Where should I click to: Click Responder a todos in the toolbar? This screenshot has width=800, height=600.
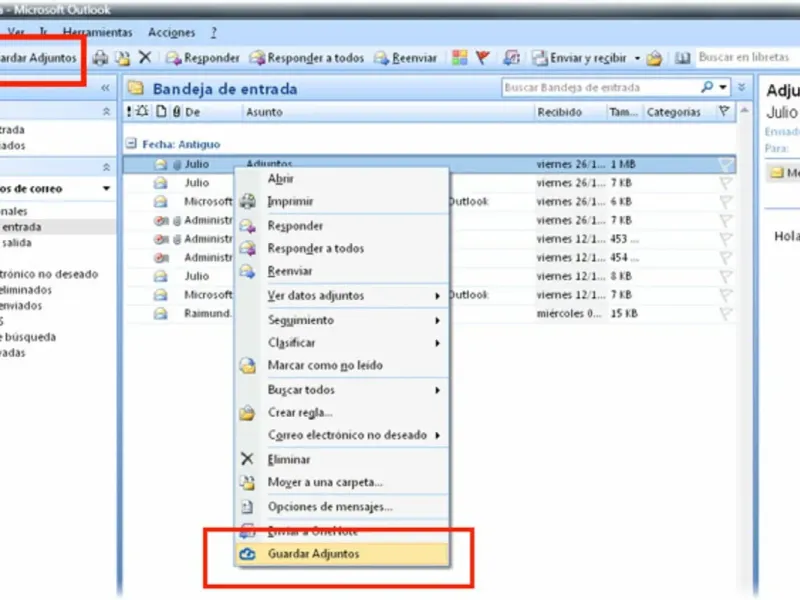pyautogui.click(x=307, y=58)
